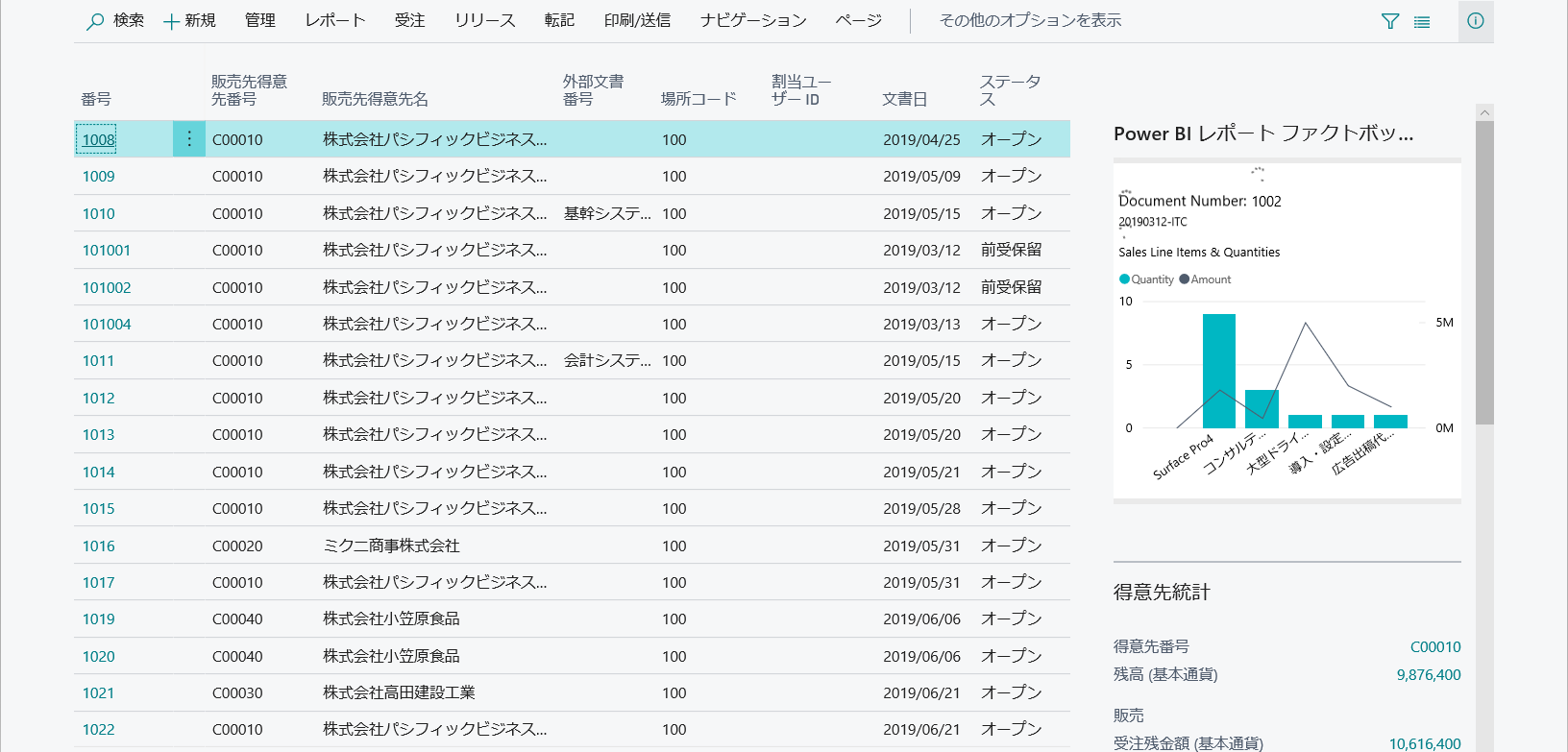Click the vertical scrollbar thumb
1568x752 pixels.
tap(1484, 269)
